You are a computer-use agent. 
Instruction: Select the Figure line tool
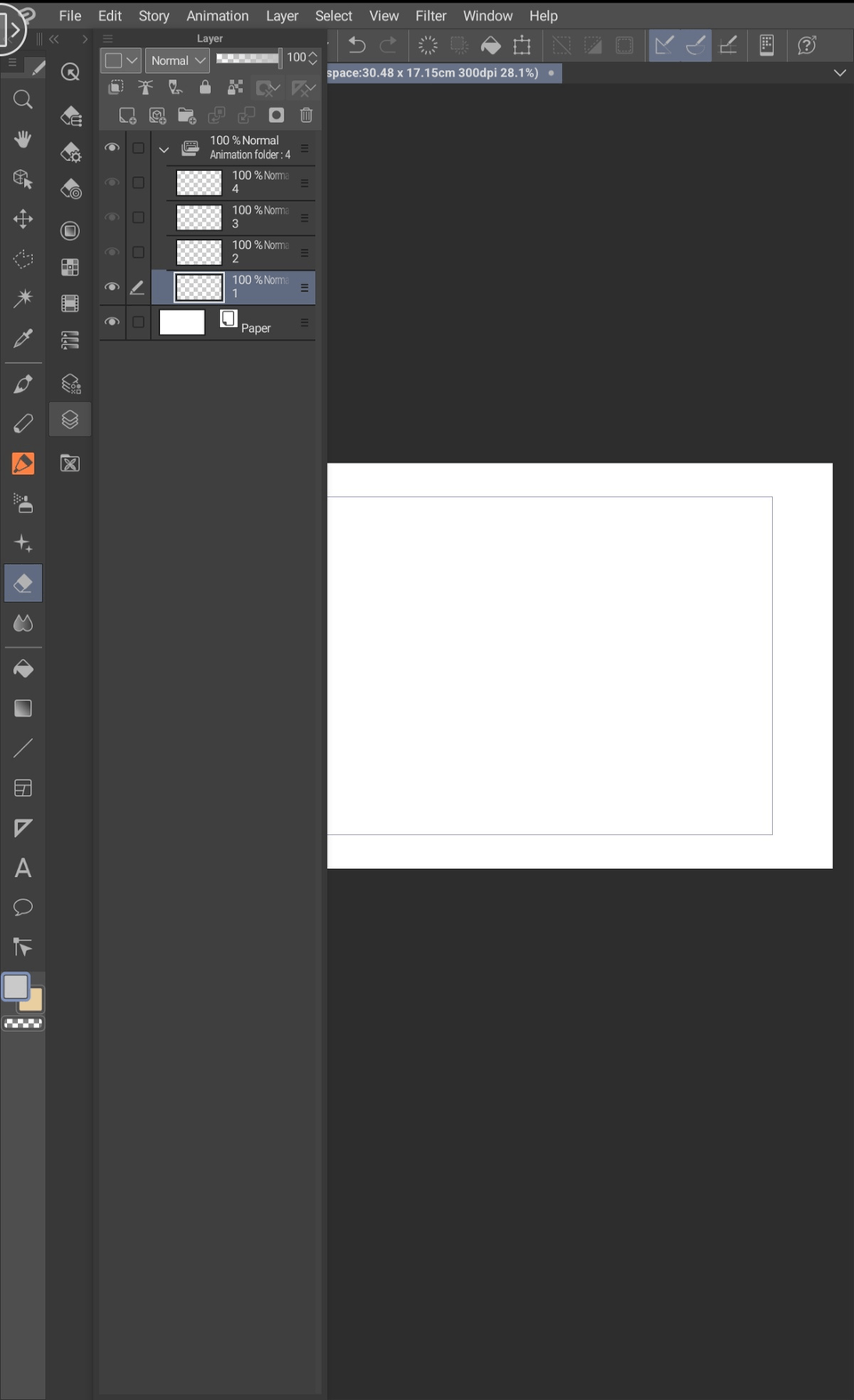click(x=23, y=748)
